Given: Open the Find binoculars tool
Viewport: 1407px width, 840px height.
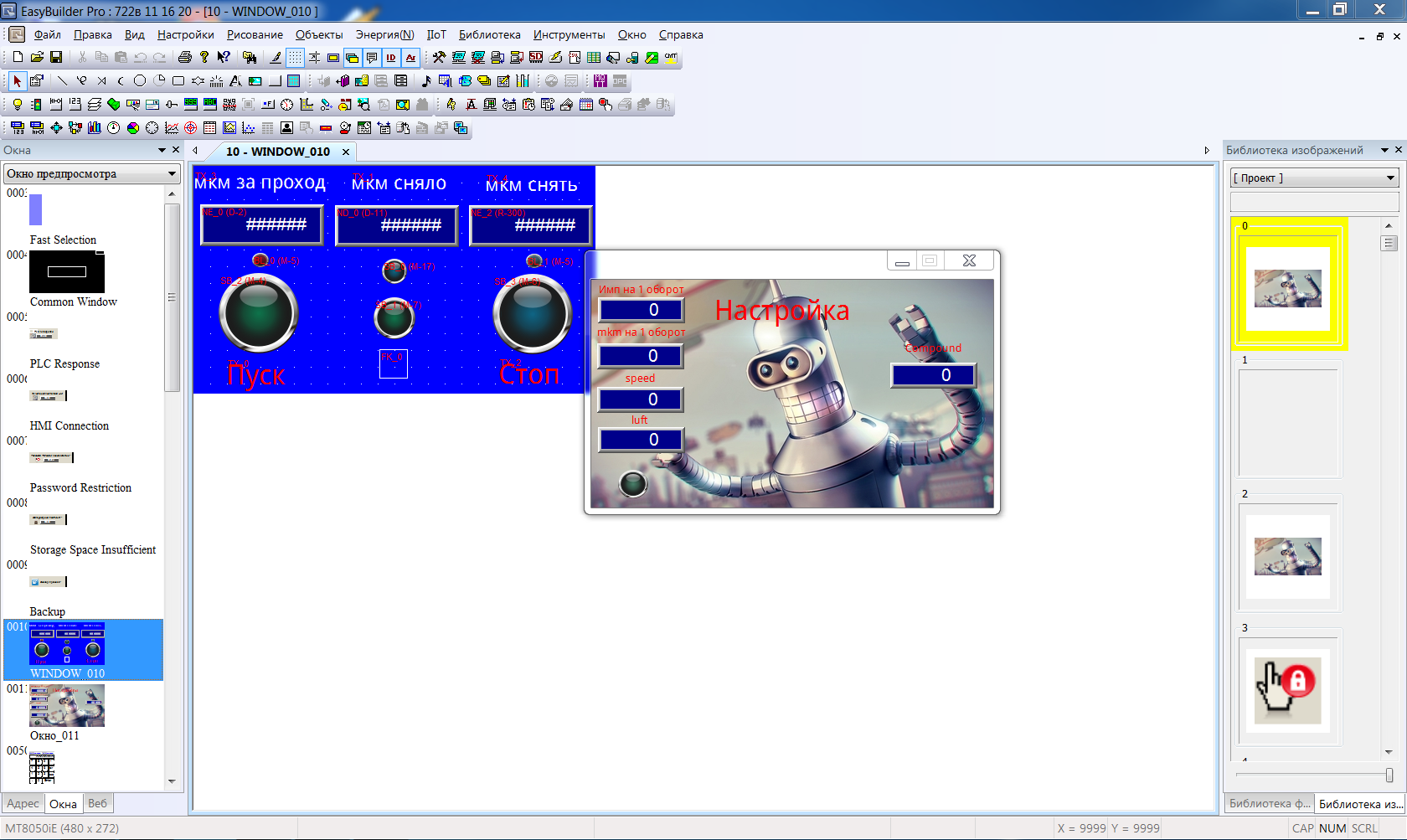Looking at the screenshot, I should coord(250,57).
